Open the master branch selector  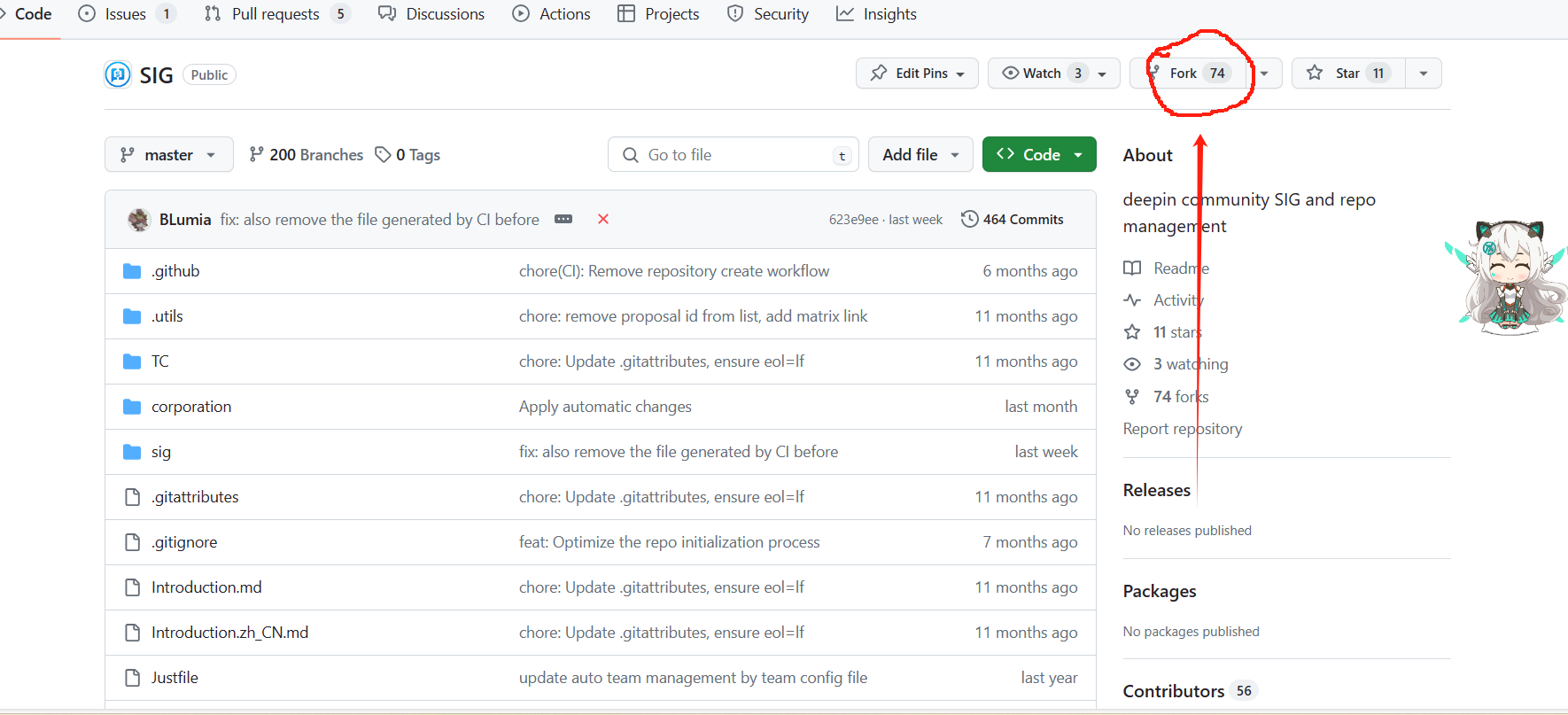click(168, 154)
